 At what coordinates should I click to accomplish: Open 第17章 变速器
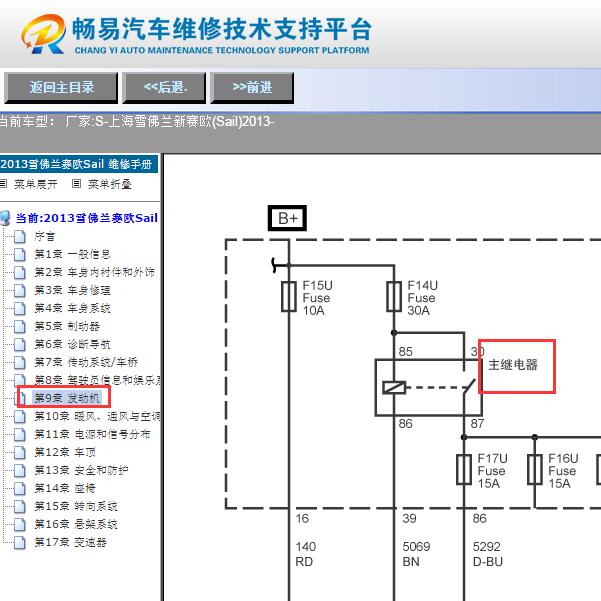point(70,542)
